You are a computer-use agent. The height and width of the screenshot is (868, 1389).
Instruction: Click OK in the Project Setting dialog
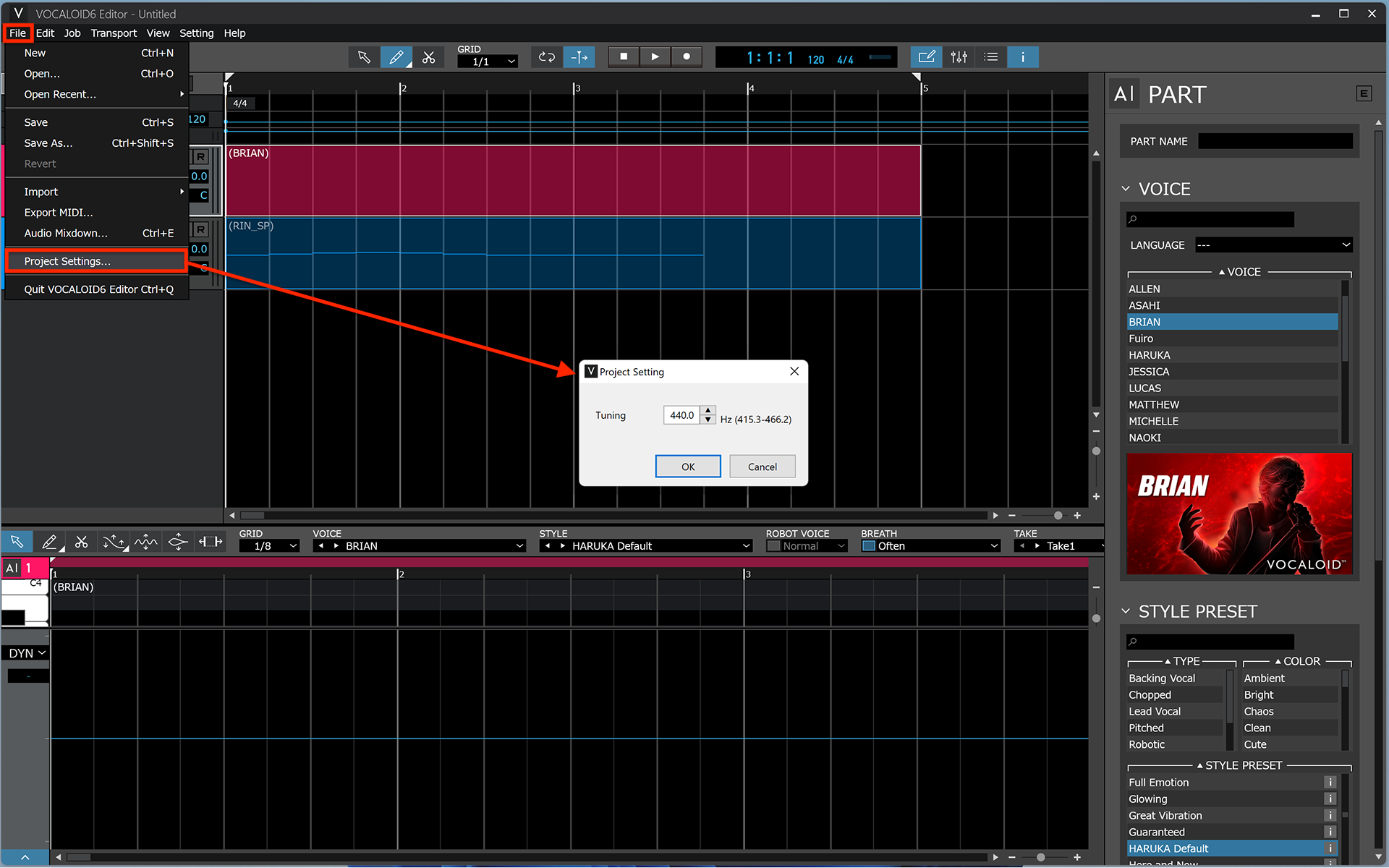[x=687, y=466]
